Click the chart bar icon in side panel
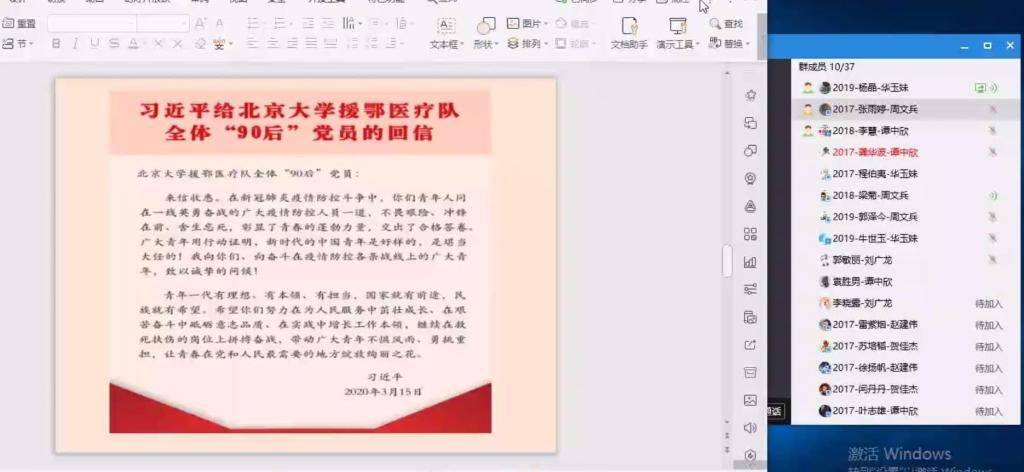 pos(750,262)
